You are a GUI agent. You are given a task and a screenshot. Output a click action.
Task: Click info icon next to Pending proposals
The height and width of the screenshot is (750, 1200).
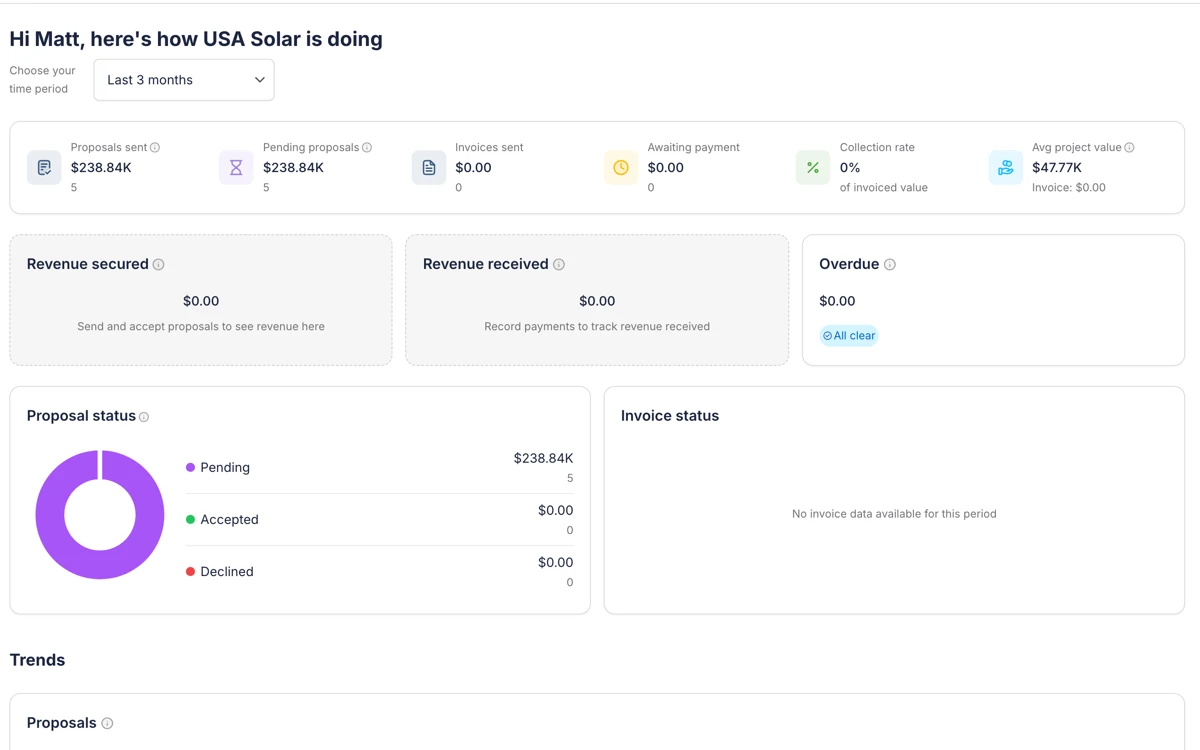click(367, 147)
